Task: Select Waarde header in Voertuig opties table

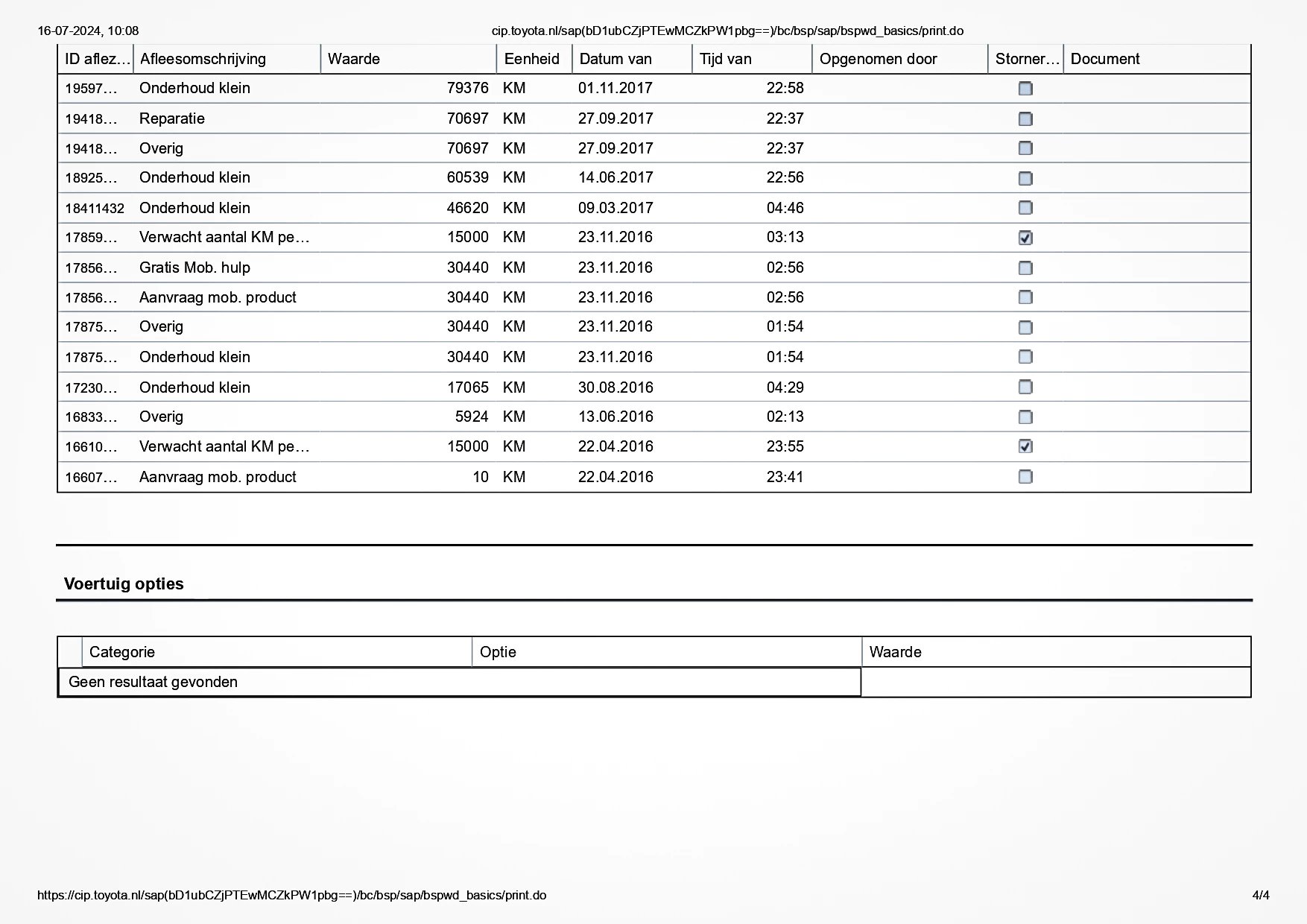Action: 1056,652
